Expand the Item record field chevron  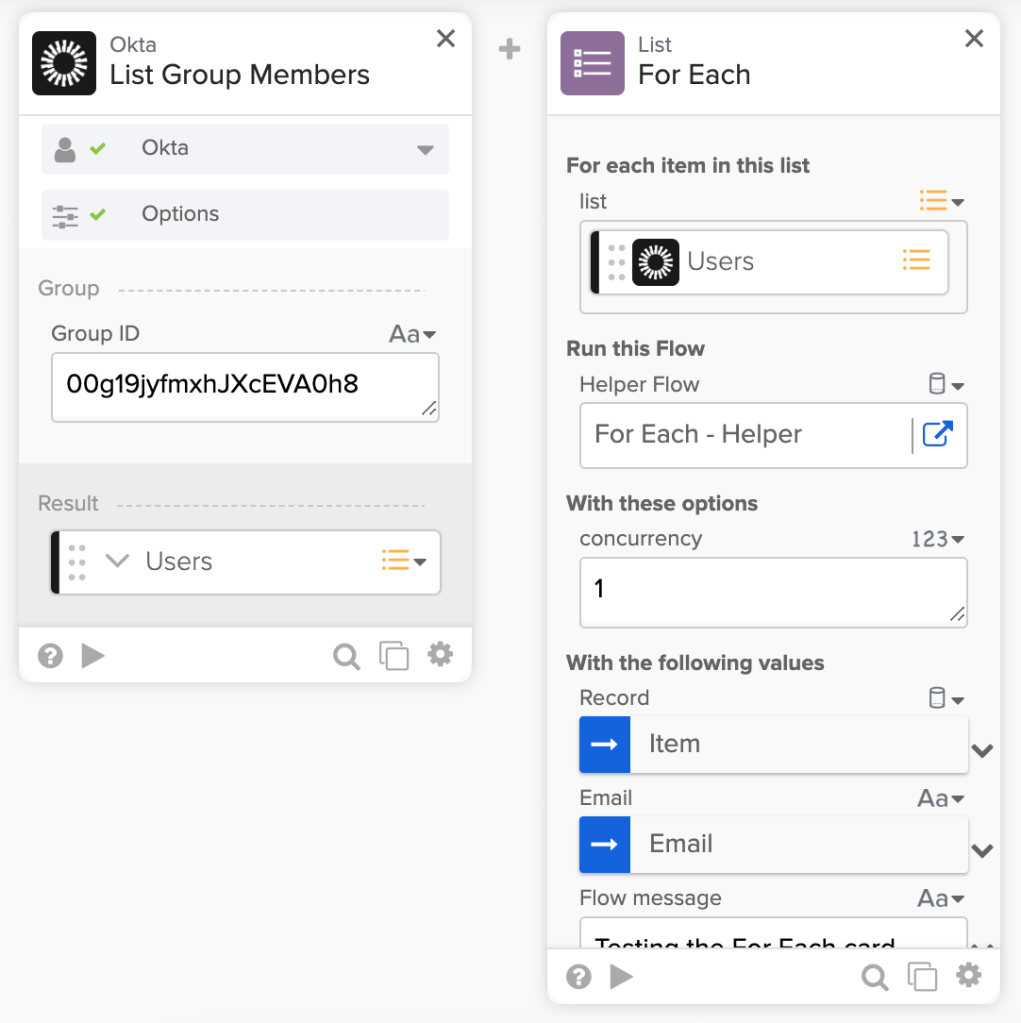(982, 750)
